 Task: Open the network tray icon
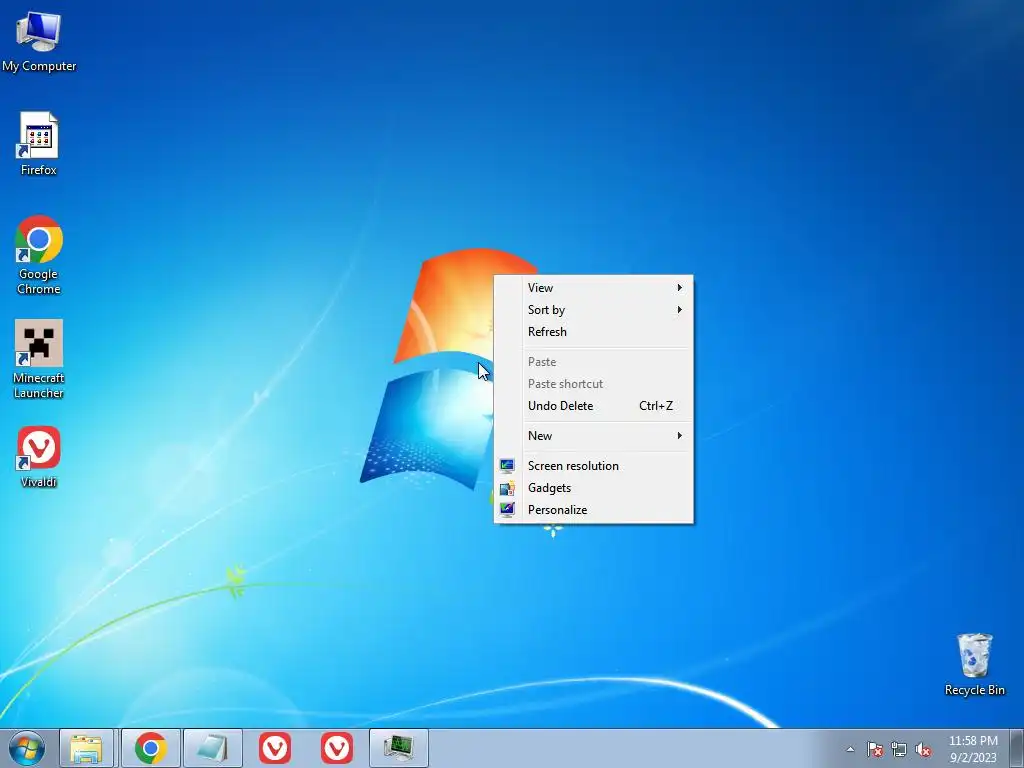(x=899, y=749)
